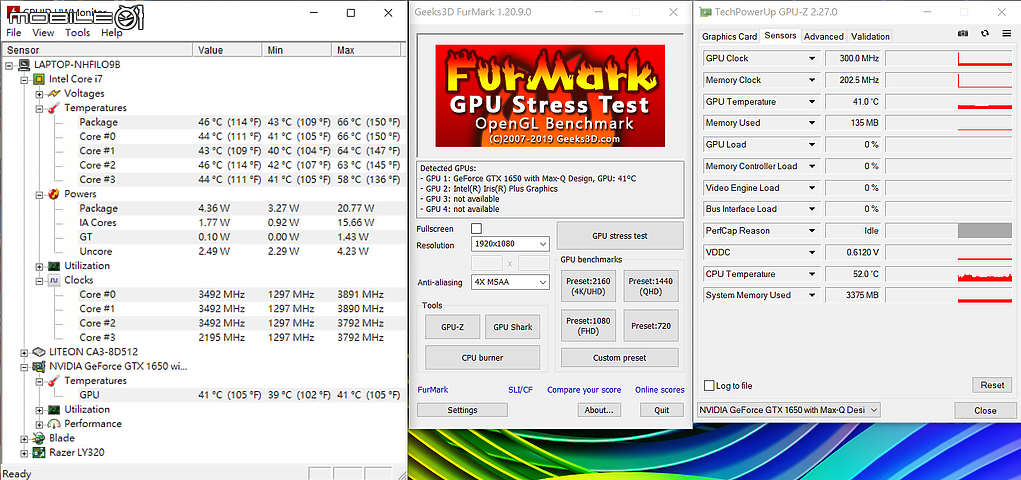Image resolution: width=1021 pixels, height=480 pixels.
Task: Click GPU-Z screenshot camera icon
Action: pyautogui.click(x=962, y=34)
